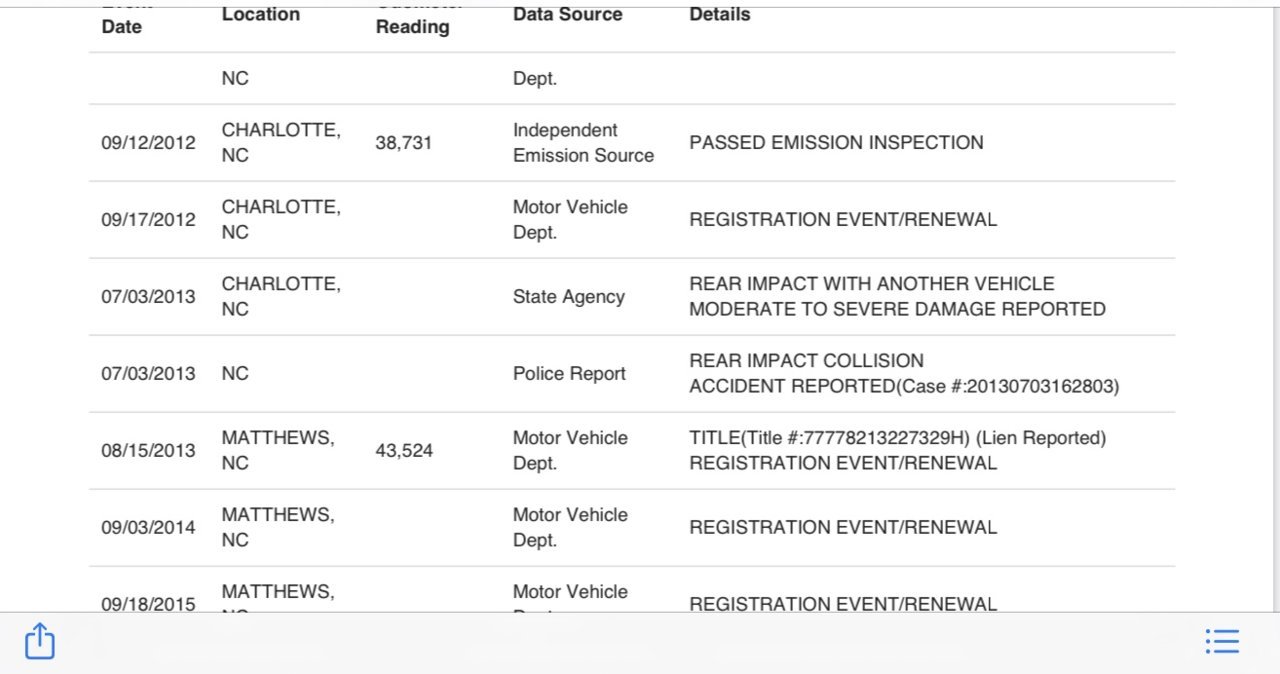
Task: Select the Data Source column header
Action: (567, 14)
